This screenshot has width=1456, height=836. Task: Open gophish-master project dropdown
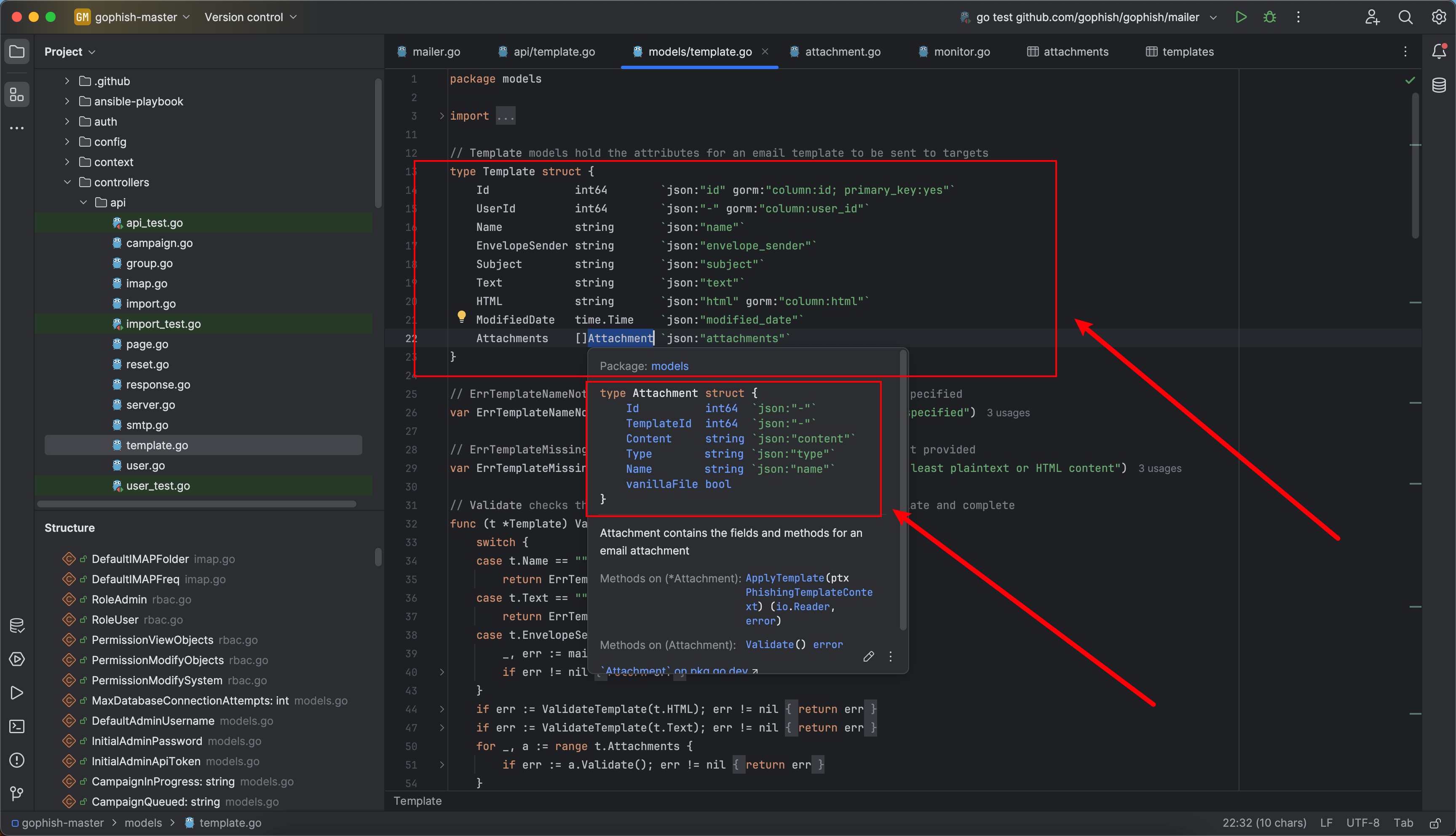[x=133, y=17]
